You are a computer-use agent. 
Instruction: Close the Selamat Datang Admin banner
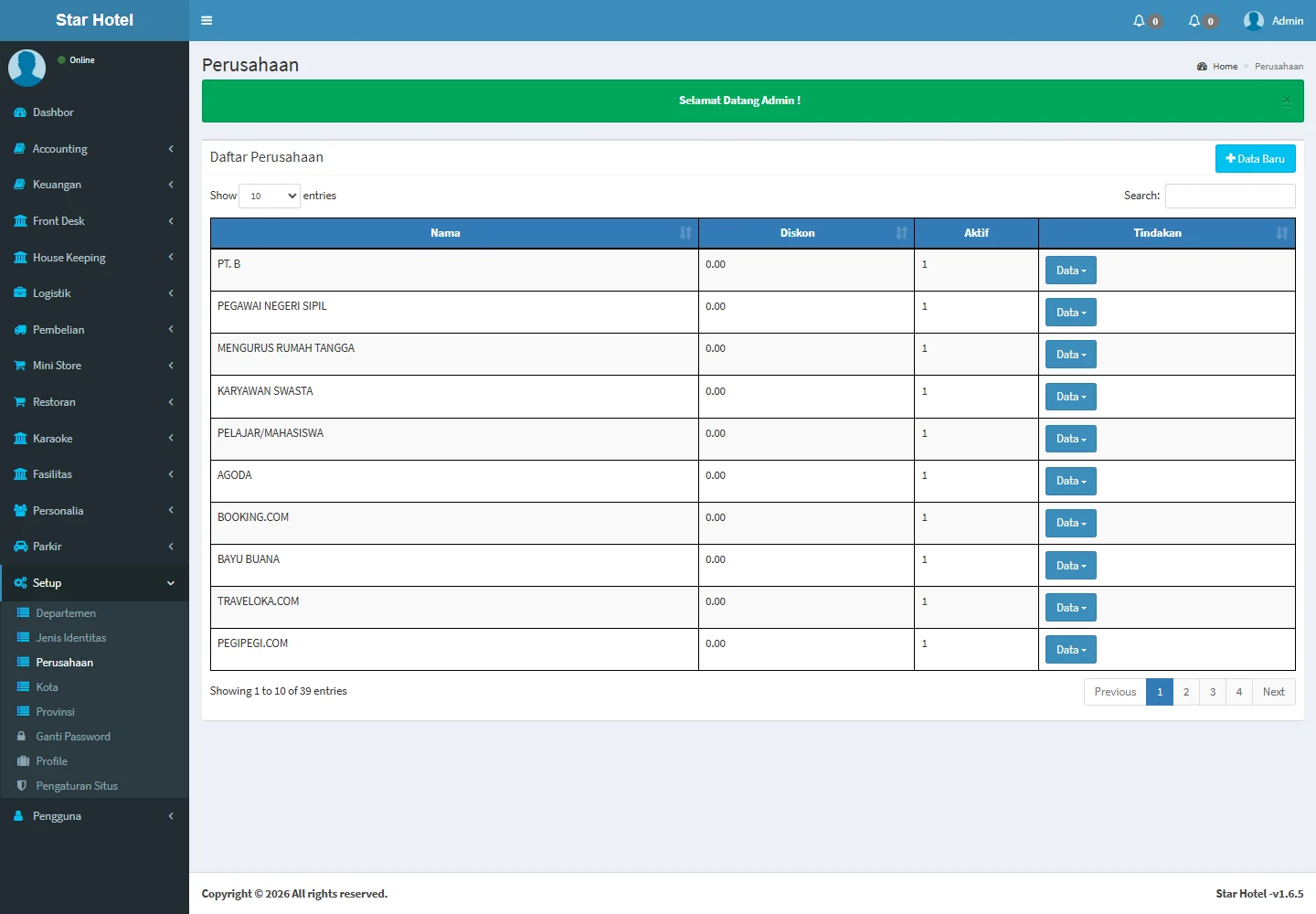point(1286,101)
